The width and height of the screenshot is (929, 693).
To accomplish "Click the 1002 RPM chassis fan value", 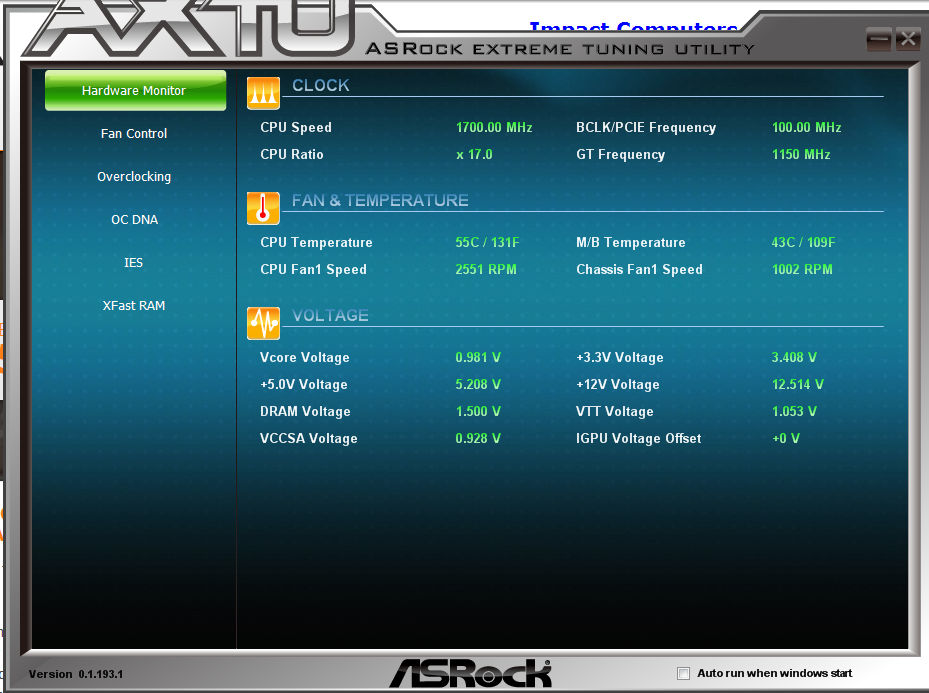I will (x=802, y=270).
